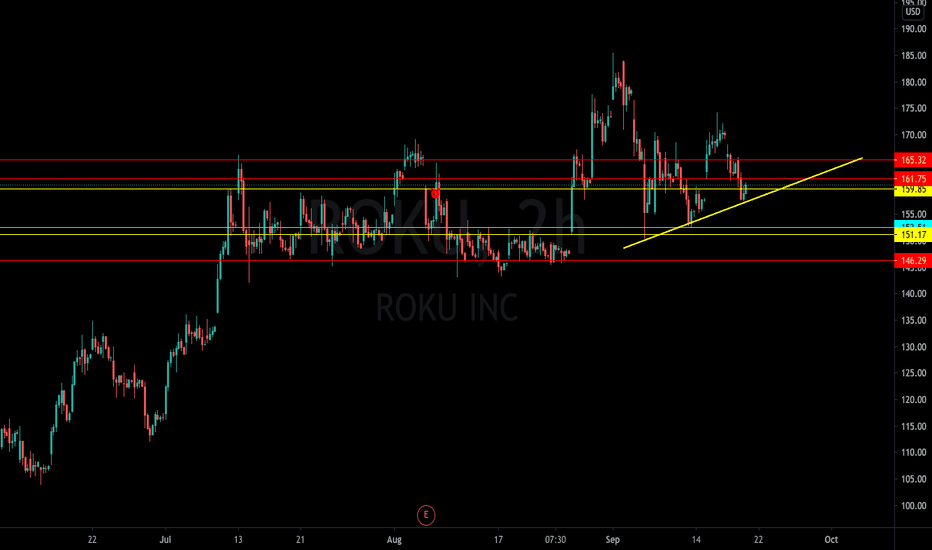The image size is (932, 550).
Task: Select the 159.85 yellow price label
Action: [x=913, y=190]
